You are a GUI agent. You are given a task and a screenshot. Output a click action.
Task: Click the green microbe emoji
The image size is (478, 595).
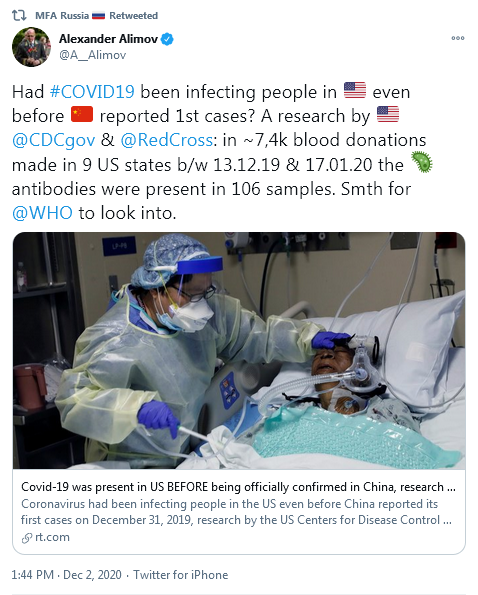pyautogui.click(x=422, y=162)
